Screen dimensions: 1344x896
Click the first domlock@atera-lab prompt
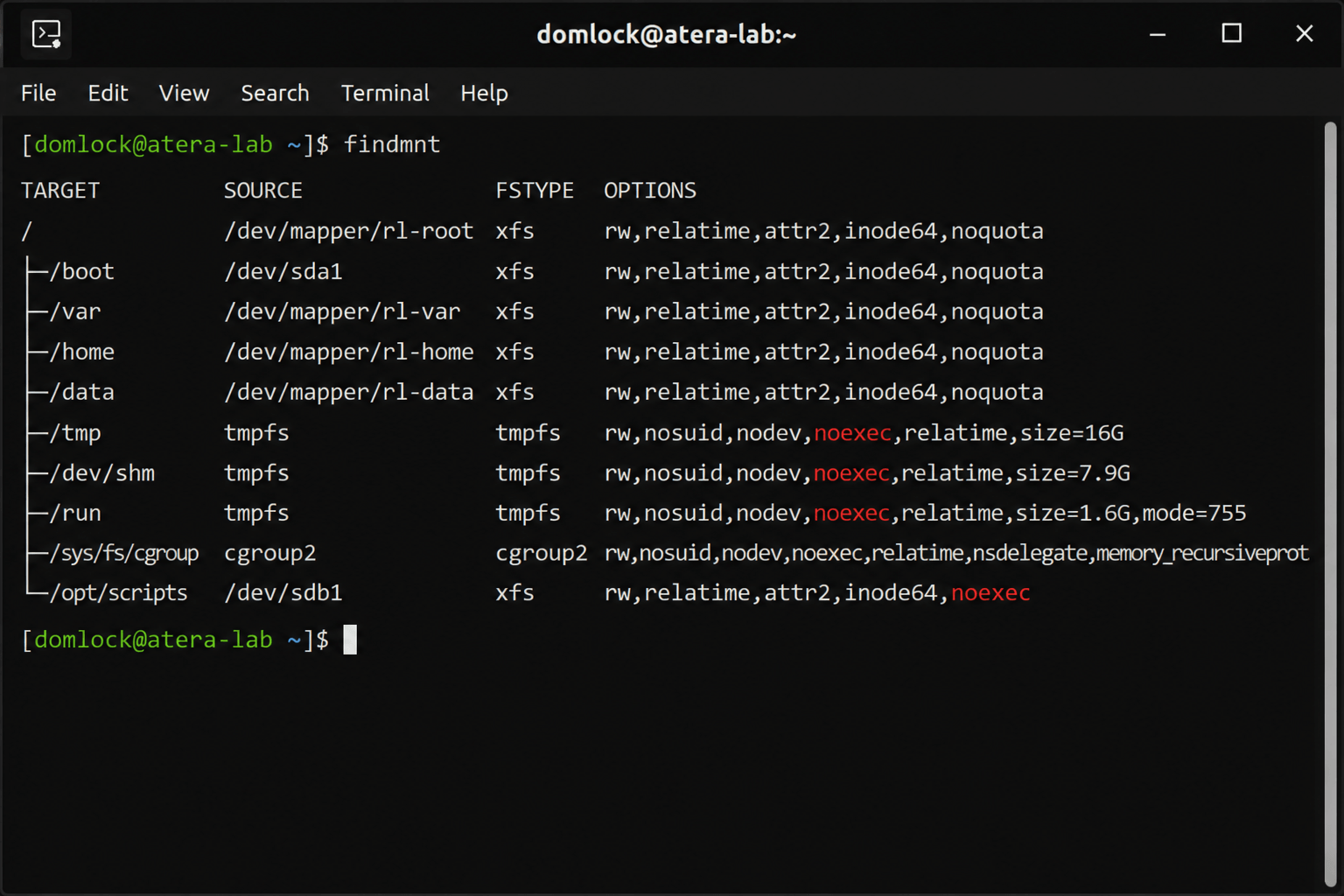tap(153, 144)
